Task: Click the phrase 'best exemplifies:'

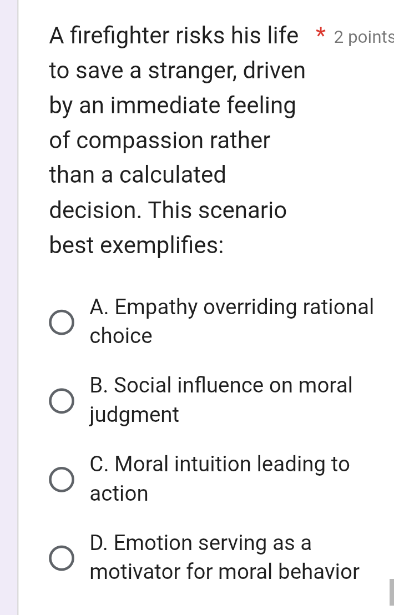Action: click(136, 246)
